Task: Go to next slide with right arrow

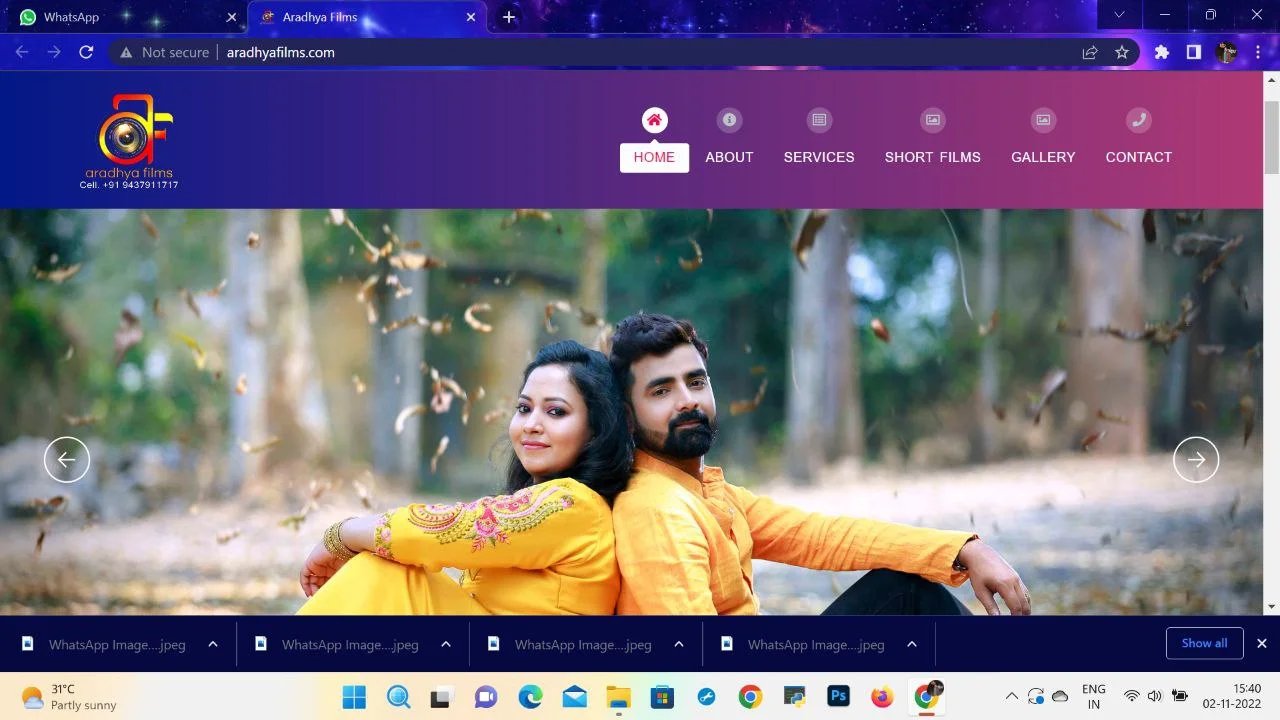Action: (x=1196, y=460)
